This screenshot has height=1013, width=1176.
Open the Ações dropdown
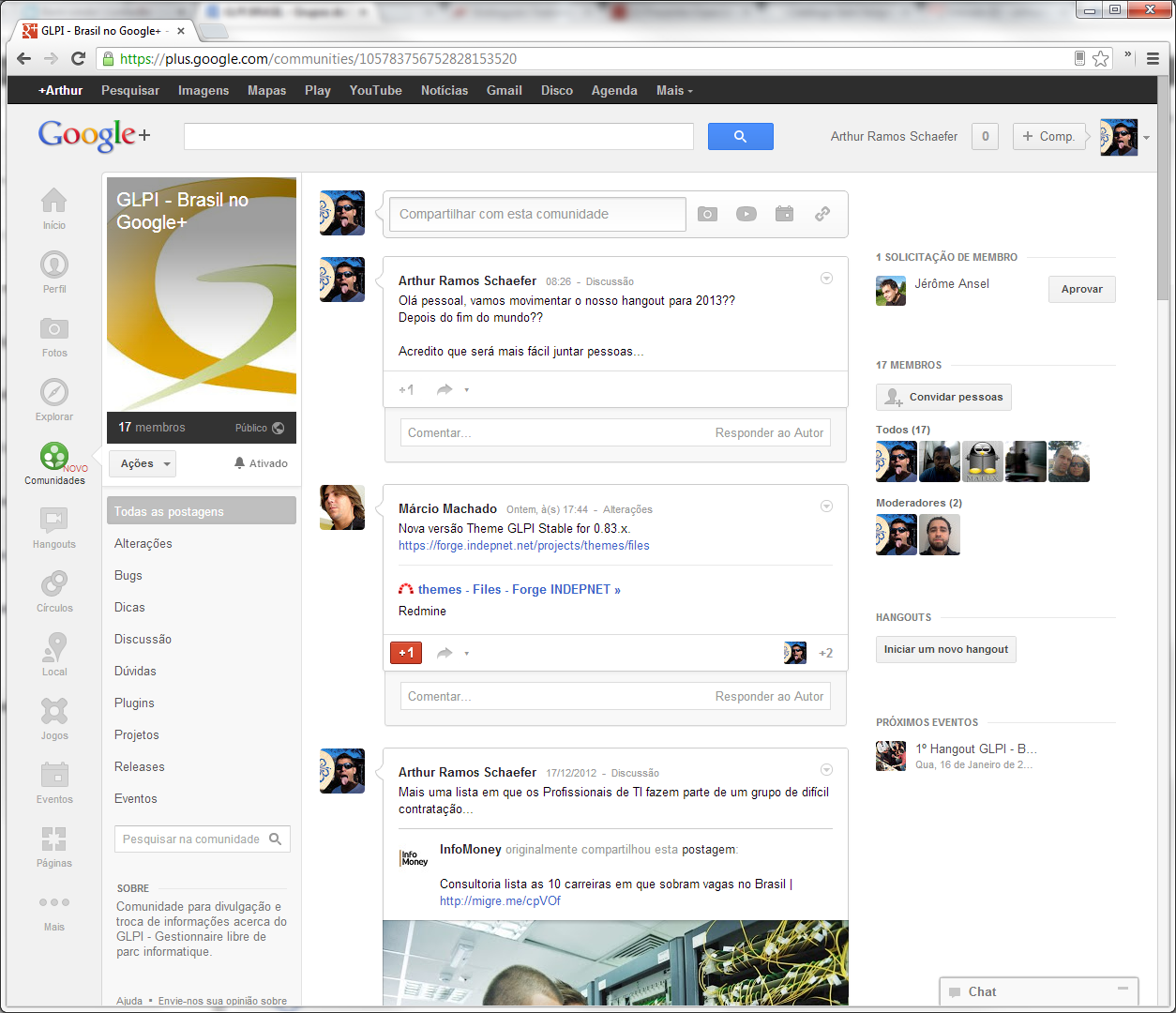tap(143, 463)
